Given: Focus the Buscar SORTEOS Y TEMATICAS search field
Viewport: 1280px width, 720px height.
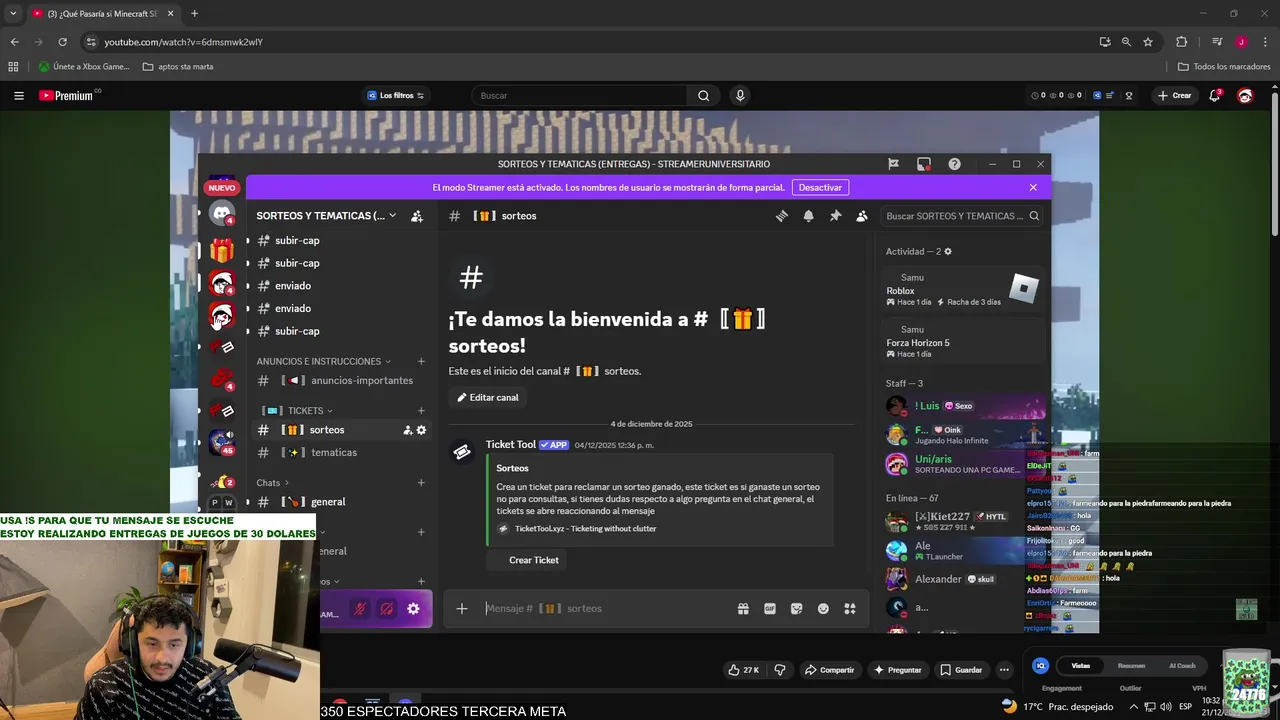Looking at the screenshot, I should point(963,216).
